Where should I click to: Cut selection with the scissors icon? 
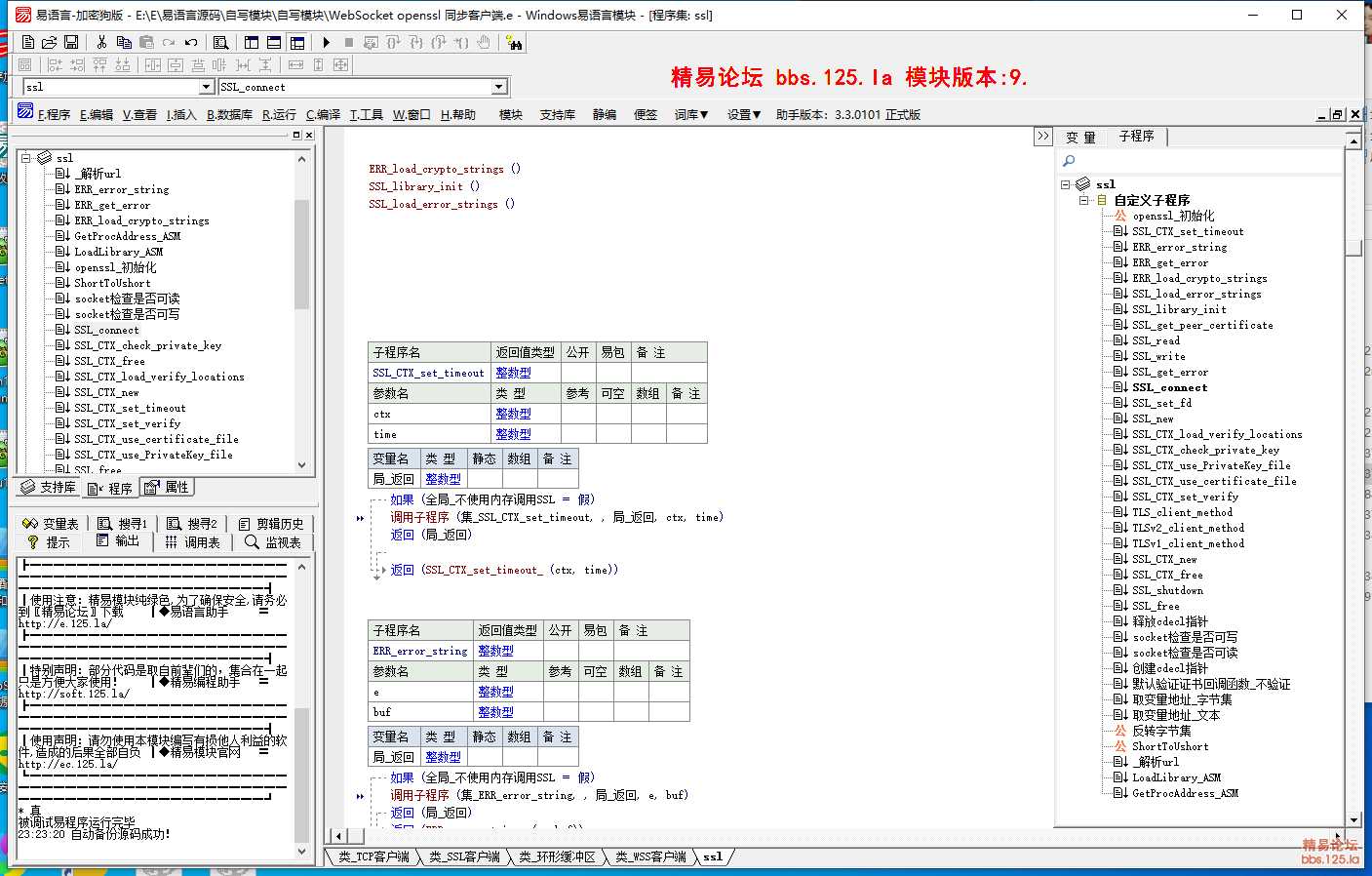[x=101, y=42]
